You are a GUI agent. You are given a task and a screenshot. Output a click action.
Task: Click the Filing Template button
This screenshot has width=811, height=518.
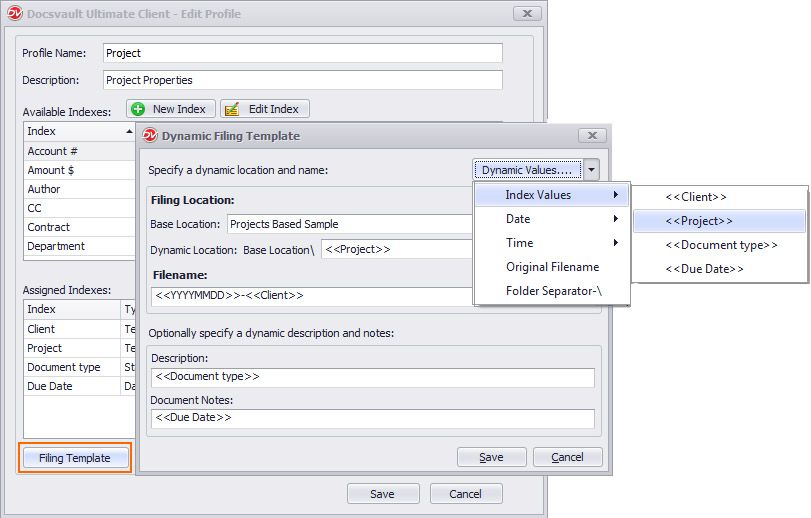[x=75, y=458]
